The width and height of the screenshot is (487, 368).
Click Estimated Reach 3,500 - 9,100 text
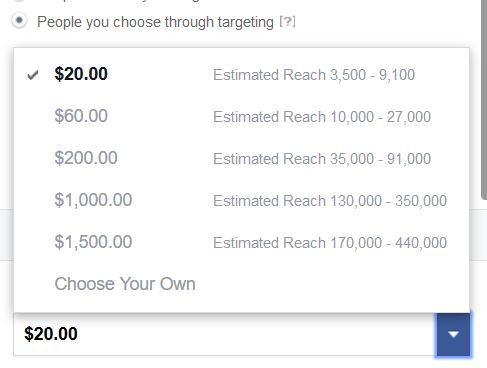click(314, 75)
